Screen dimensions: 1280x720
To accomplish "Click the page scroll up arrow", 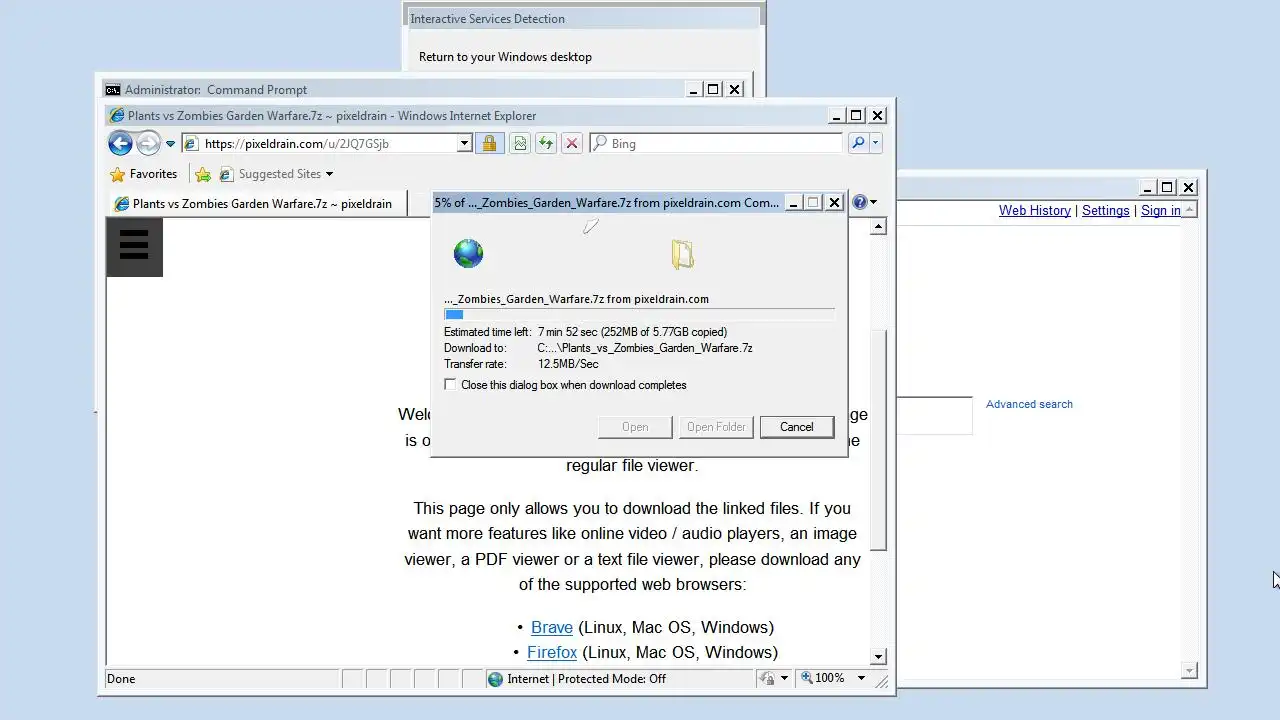I will tap(878, 227).
